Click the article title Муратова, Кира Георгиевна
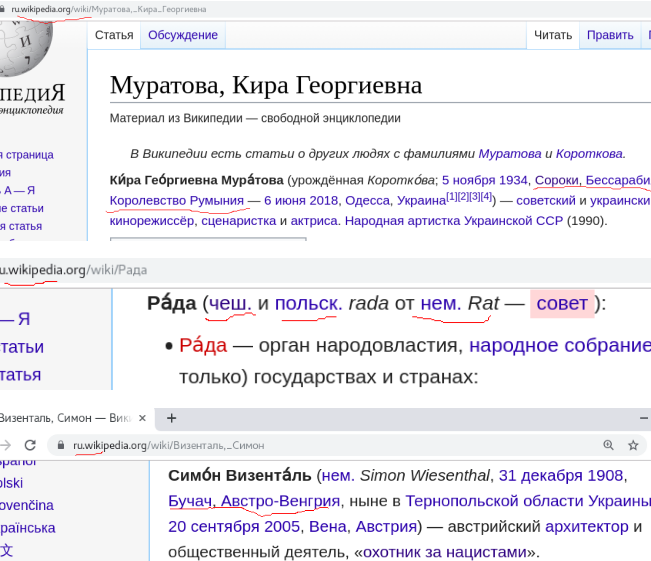This screenshot has height=561, width=651. pos(266,85)
